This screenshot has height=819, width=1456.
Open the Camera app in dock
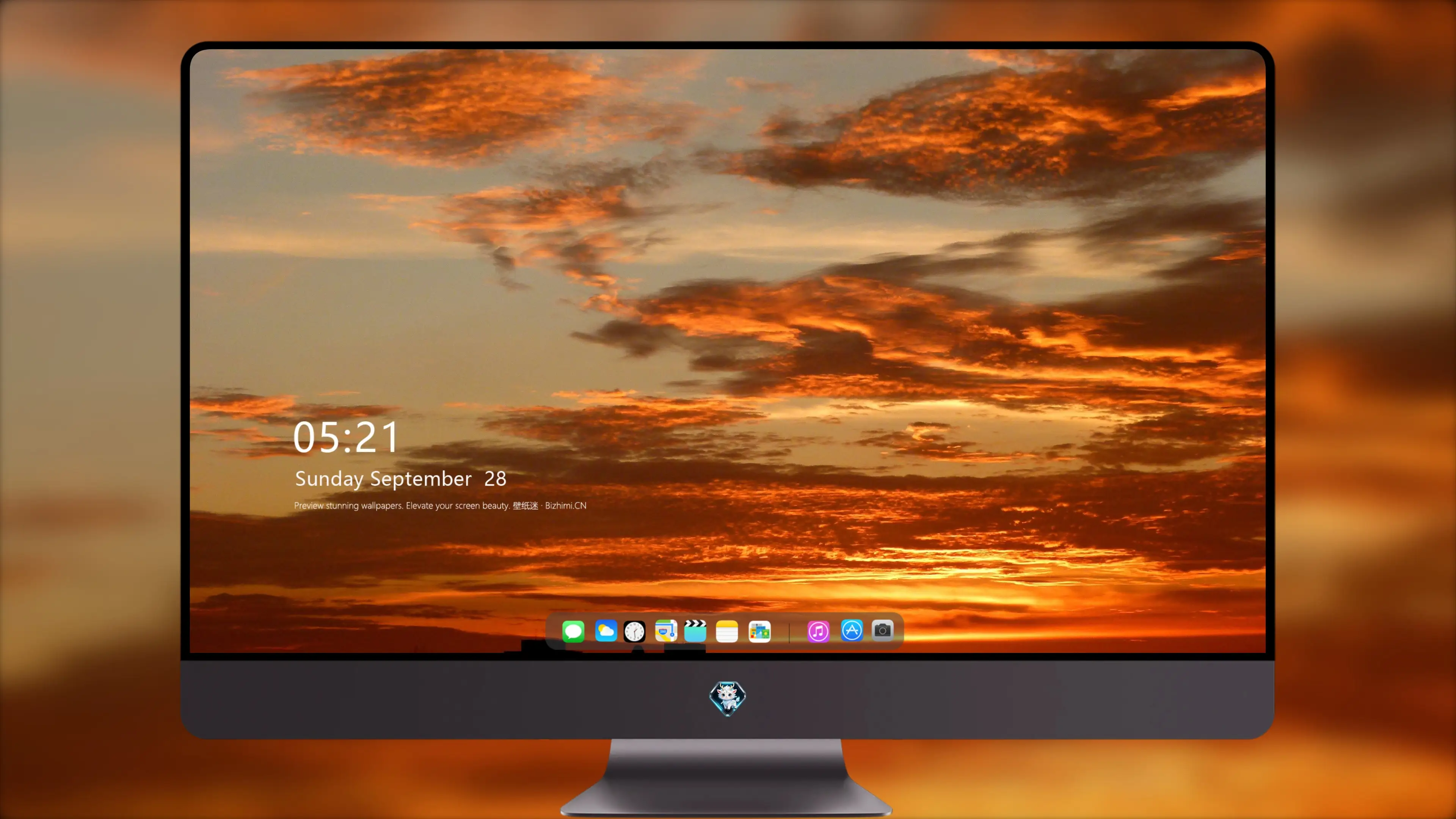tap(882, 630)
